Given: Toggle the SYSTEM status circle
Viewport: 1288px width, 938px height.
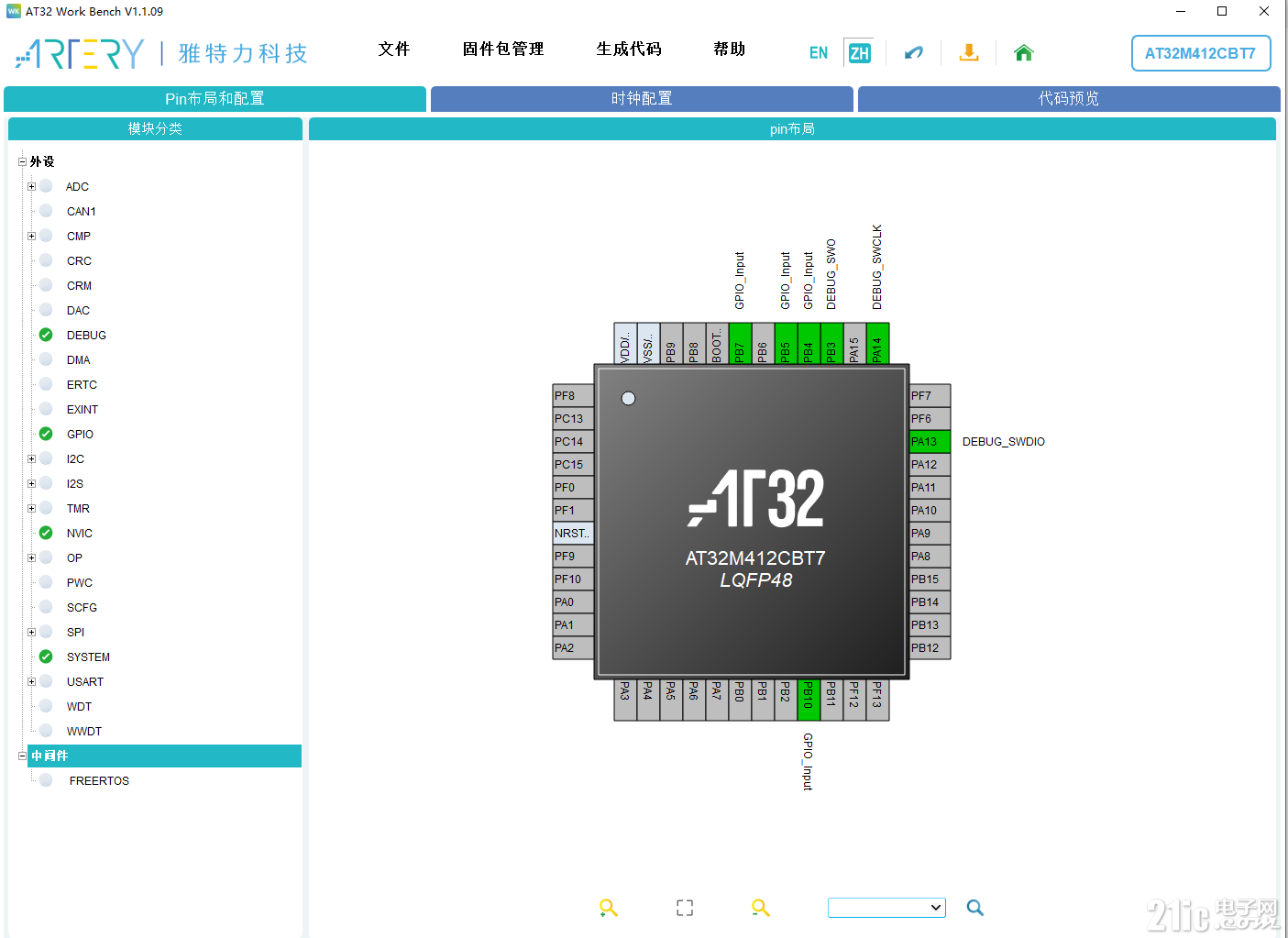Looking at the screenshot, I should (46, 657).
